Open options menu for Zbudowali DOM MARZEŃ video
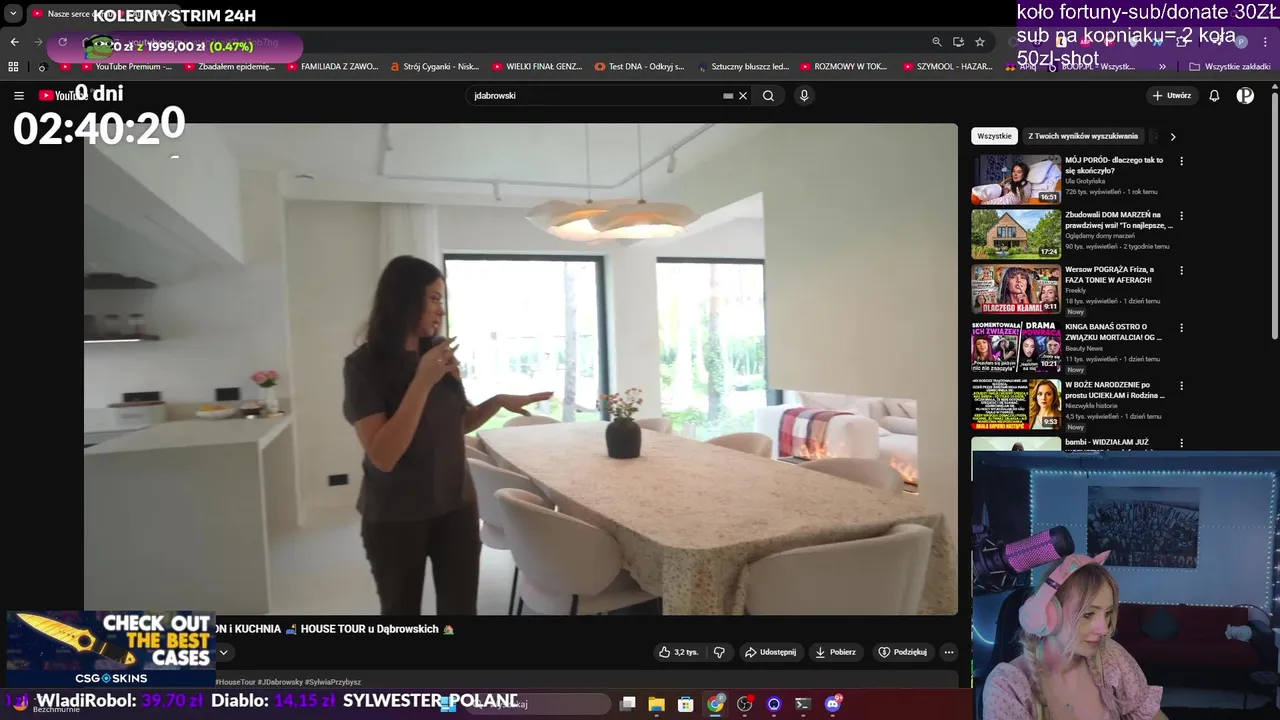The height and width of the screenshot is (720, 1280). pyautogui.click(x=1181, y=215)
